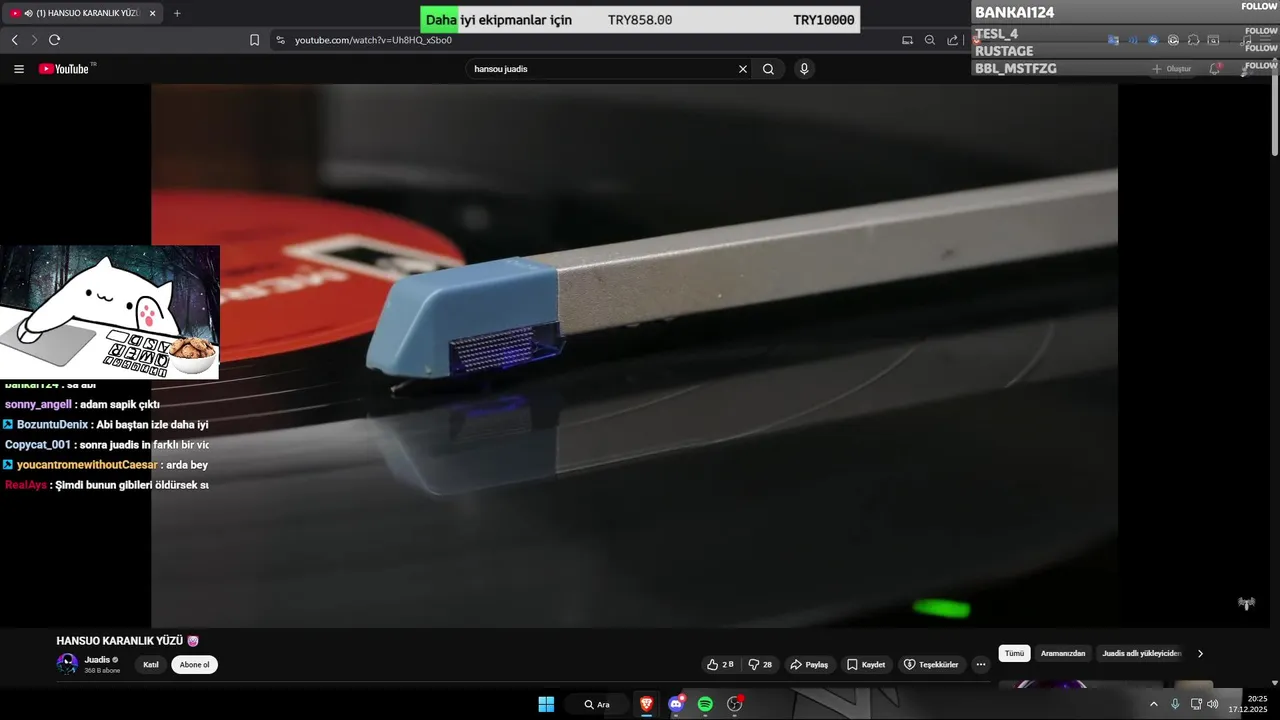Image resolution: width=1280 pixels, height=720 pixels.
Task: Open the Juadis channel name link
Action: coord(97,659)
